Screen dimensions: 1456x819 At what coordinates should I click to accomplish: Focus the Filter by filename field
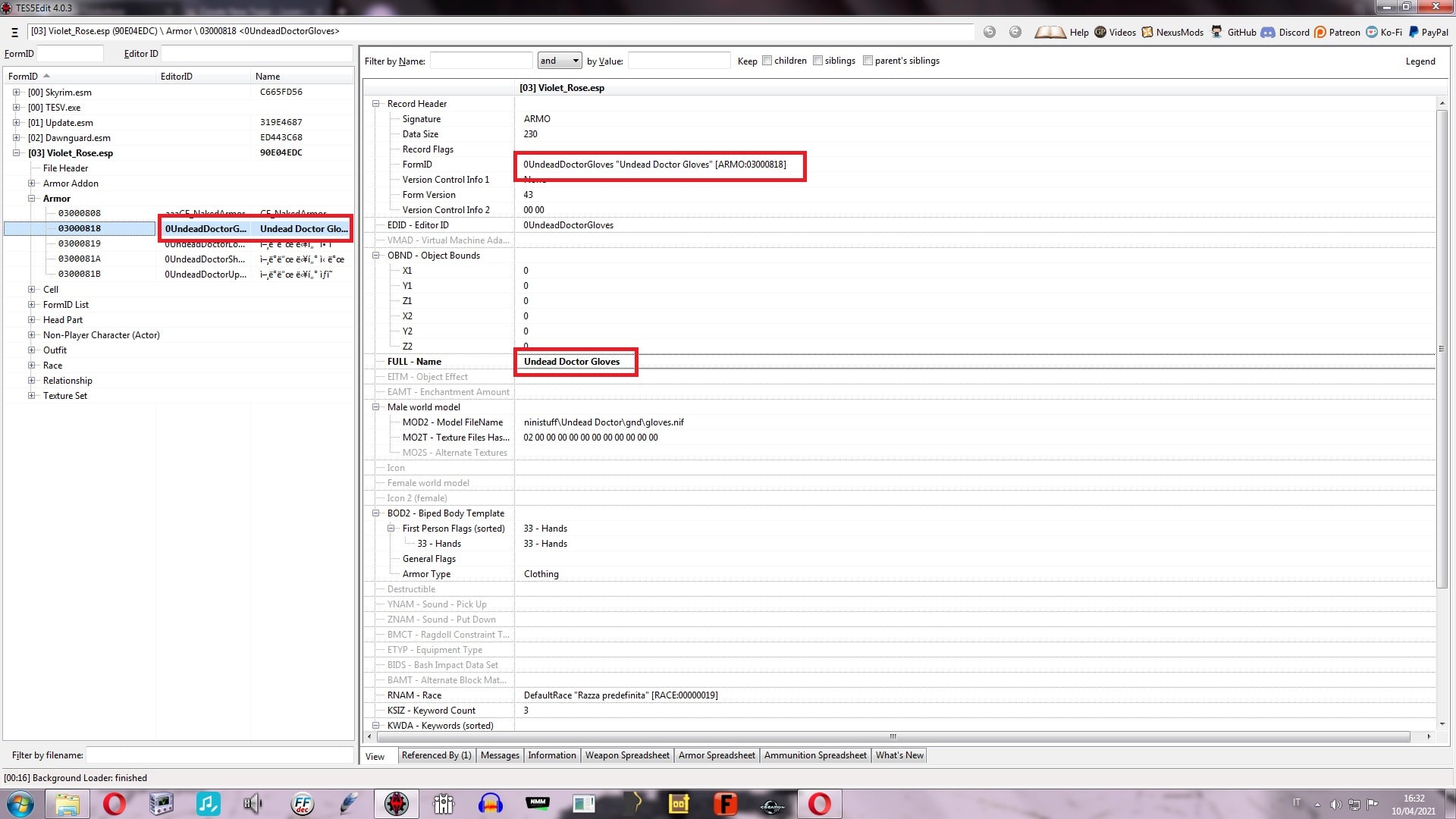point(219,755)
